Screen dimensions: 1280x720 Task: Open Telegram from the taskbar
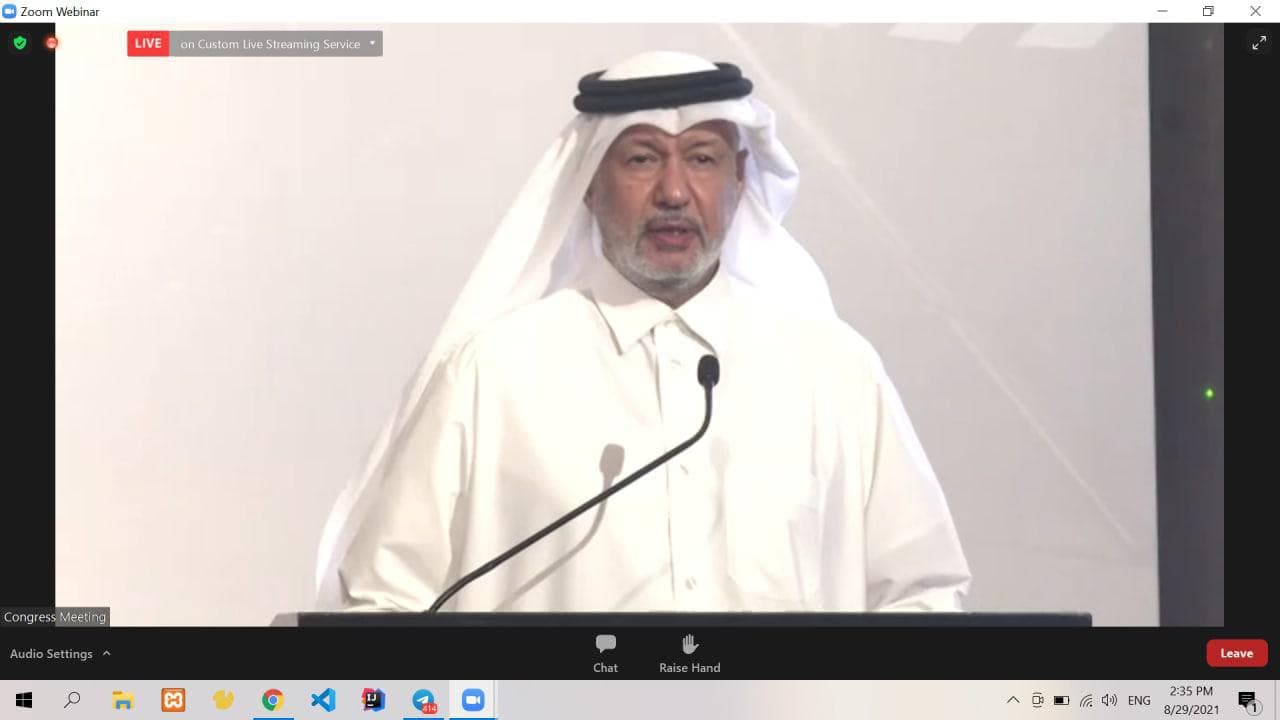[x=423, y=700]
